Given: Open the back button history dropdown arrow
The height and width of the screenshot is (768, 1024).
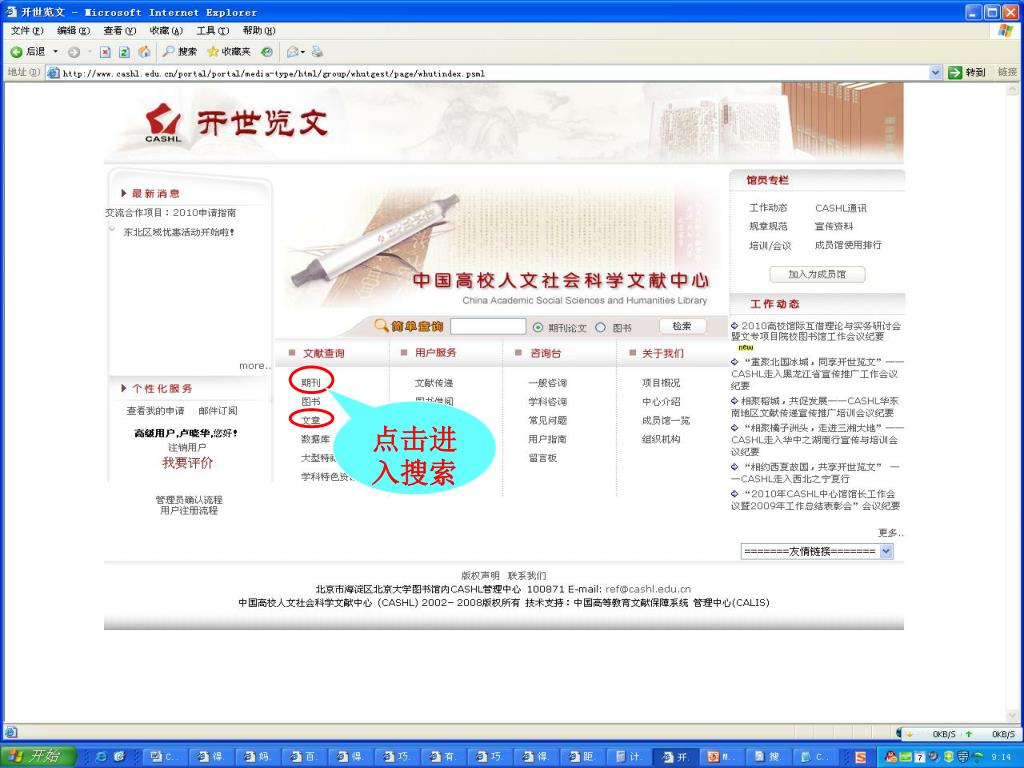Looking at the screenshot, I should (x=56, y=52).
